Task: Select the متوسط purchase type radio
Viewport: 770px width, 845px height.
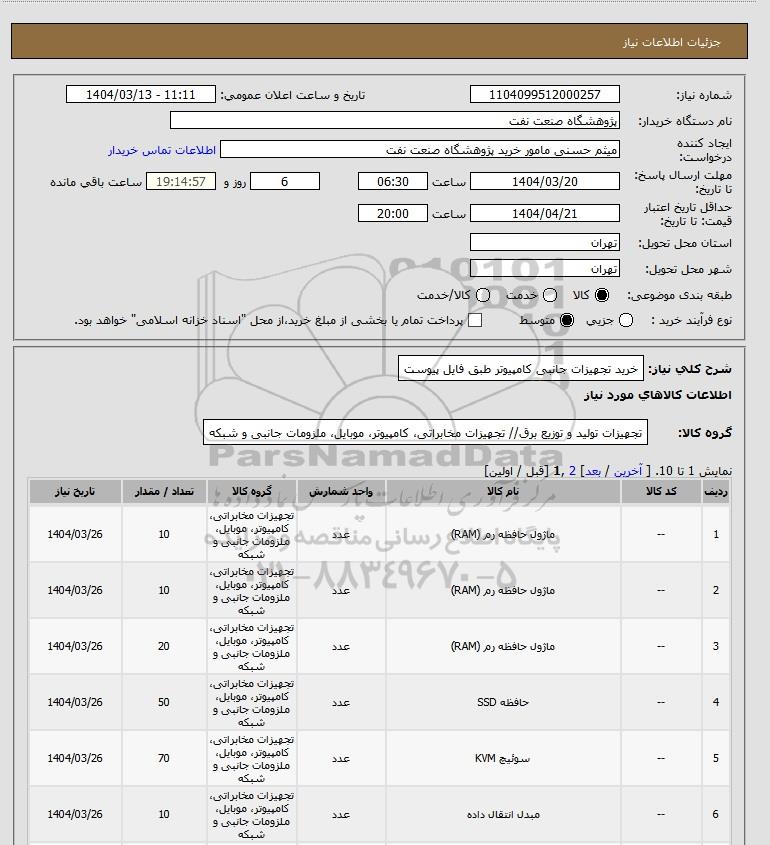Action: [x=567, y=320]
